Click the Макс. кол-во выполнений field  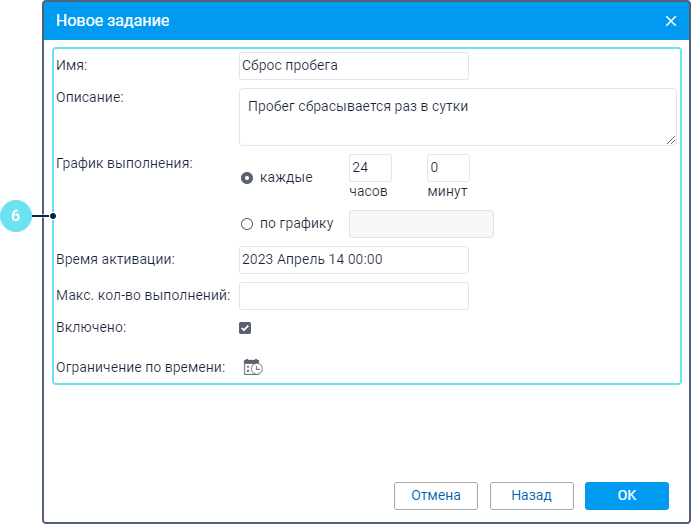pos(354,296)
